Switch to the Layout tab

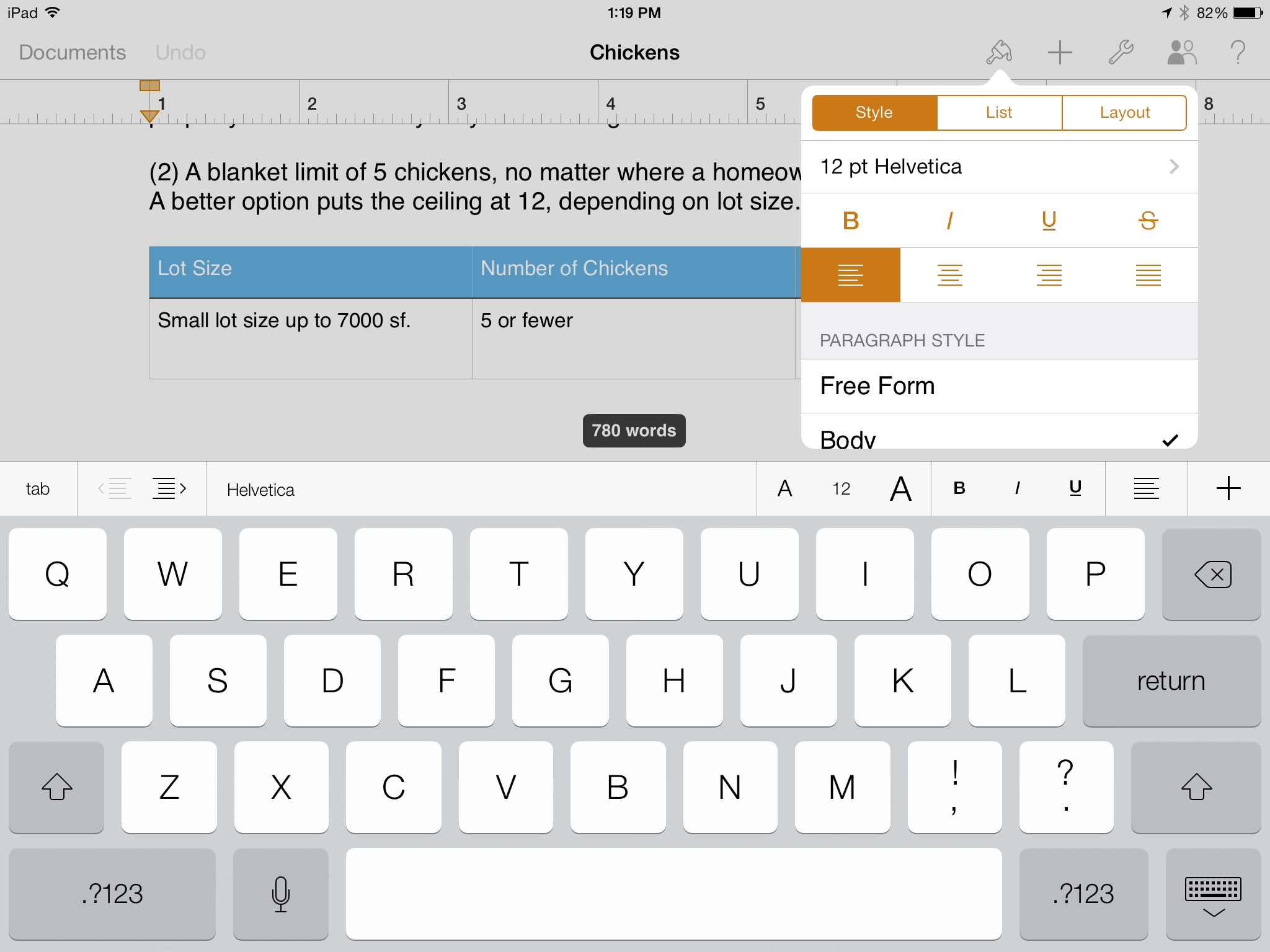pyautogui.click(x=1123, y=111)
